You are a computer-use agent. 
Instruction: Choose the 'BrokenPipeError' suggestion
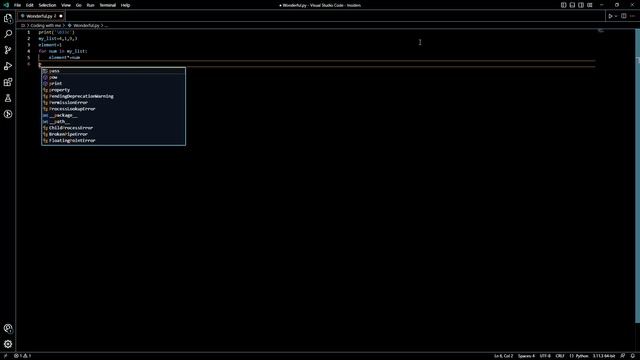click(x=113, y=134)
